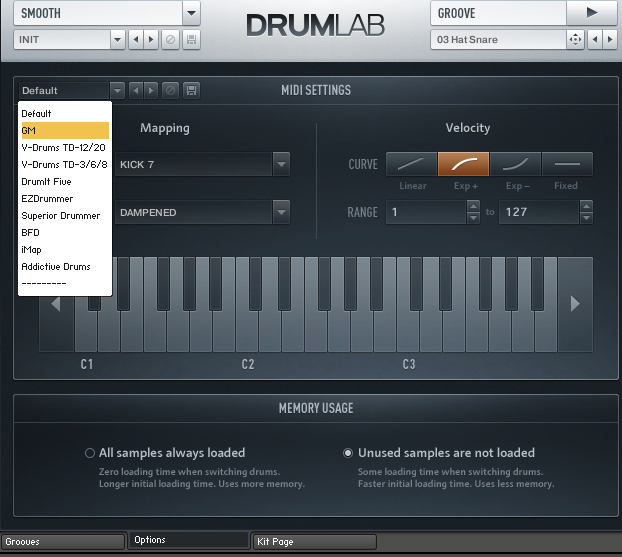Save the kit preset with floppy icon

(x=191, y=40)
